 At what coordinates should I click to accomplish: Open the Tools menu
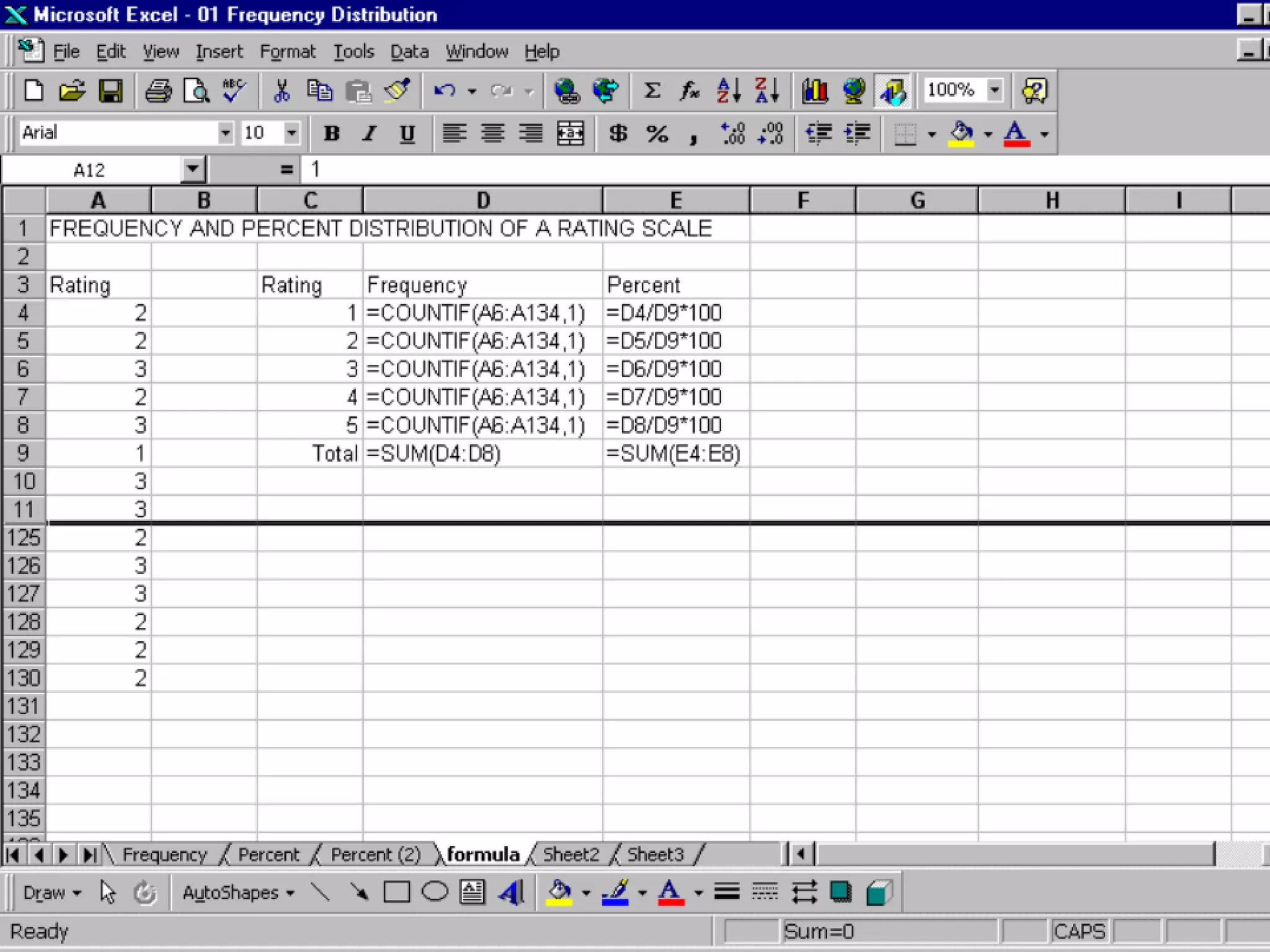353,51
